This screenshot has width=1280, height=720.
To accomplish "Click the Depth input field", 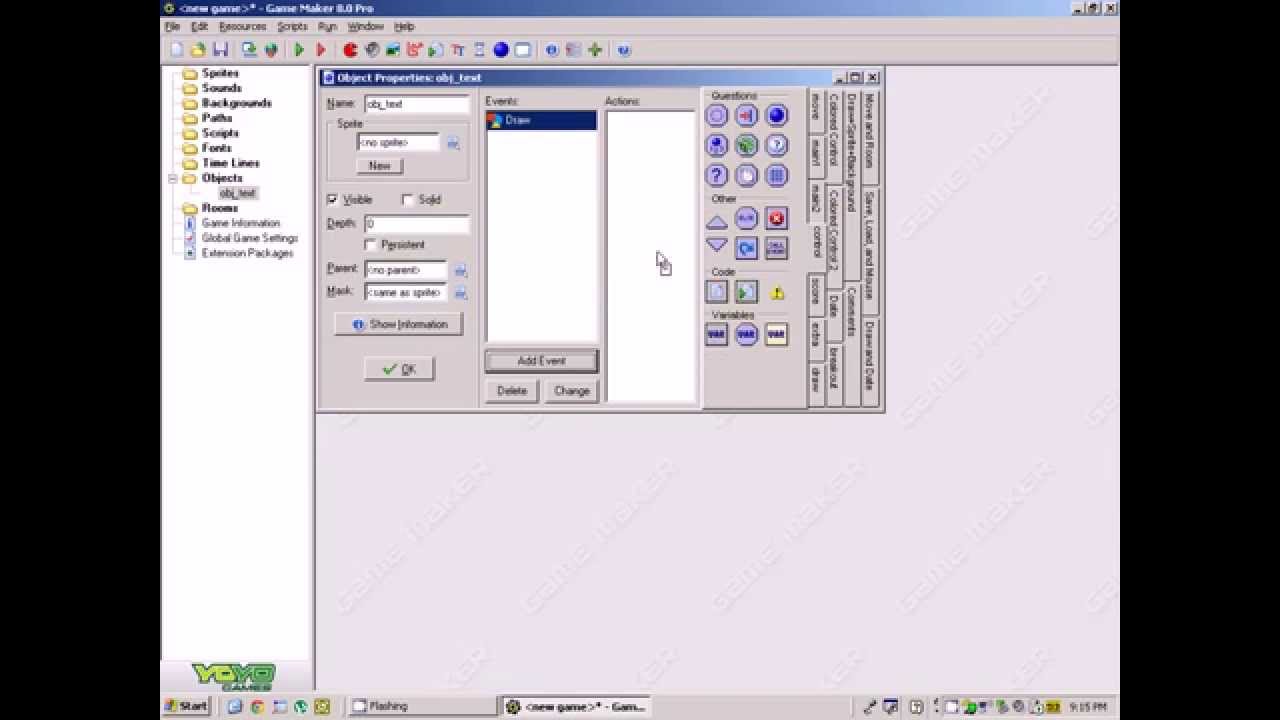I will click(416, 224).
